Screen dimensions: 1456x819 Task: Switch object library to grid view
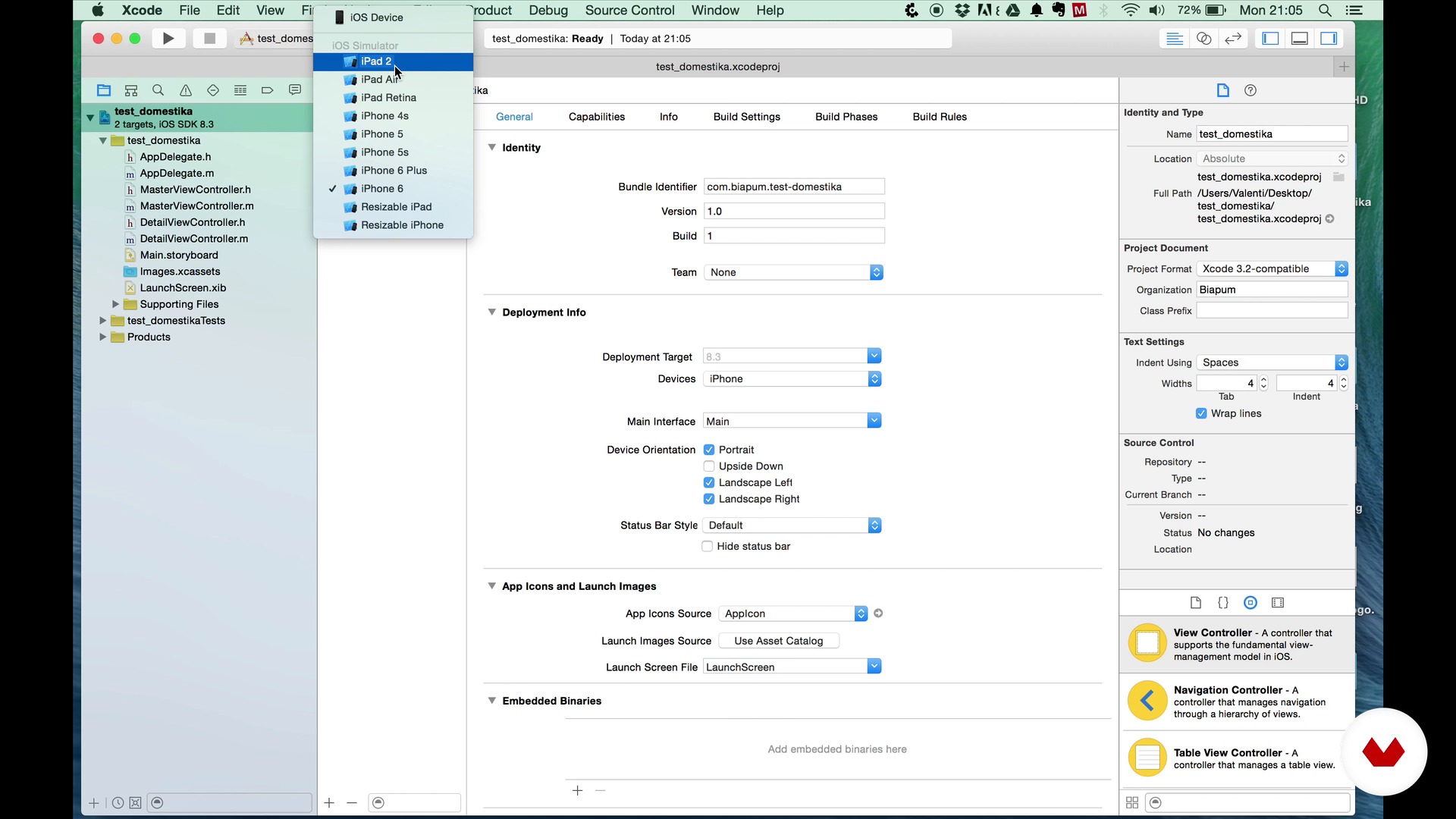tap(1132, 802)
